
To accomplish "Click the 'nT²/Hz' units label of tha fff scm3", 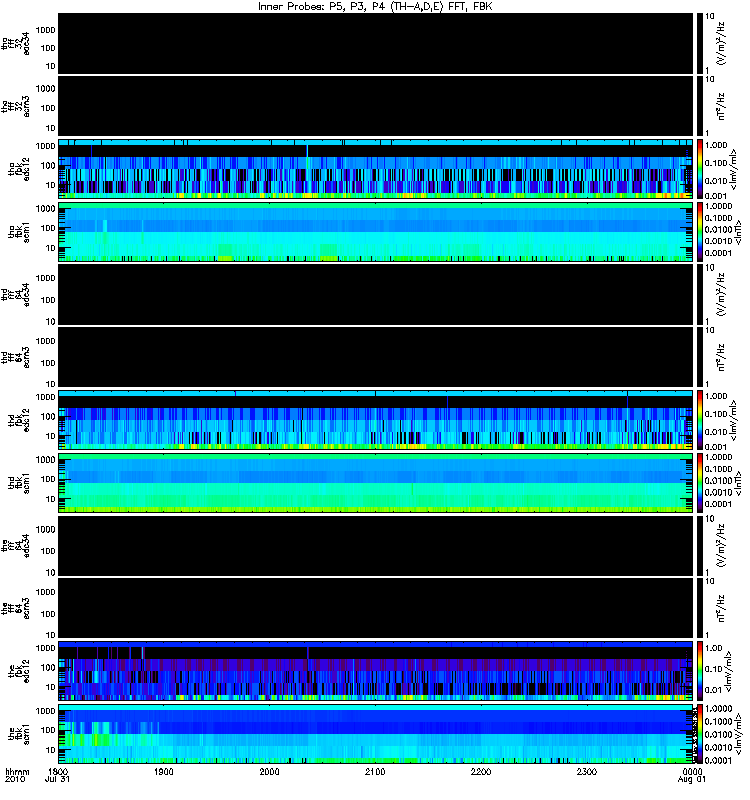I will coord(721,106).
